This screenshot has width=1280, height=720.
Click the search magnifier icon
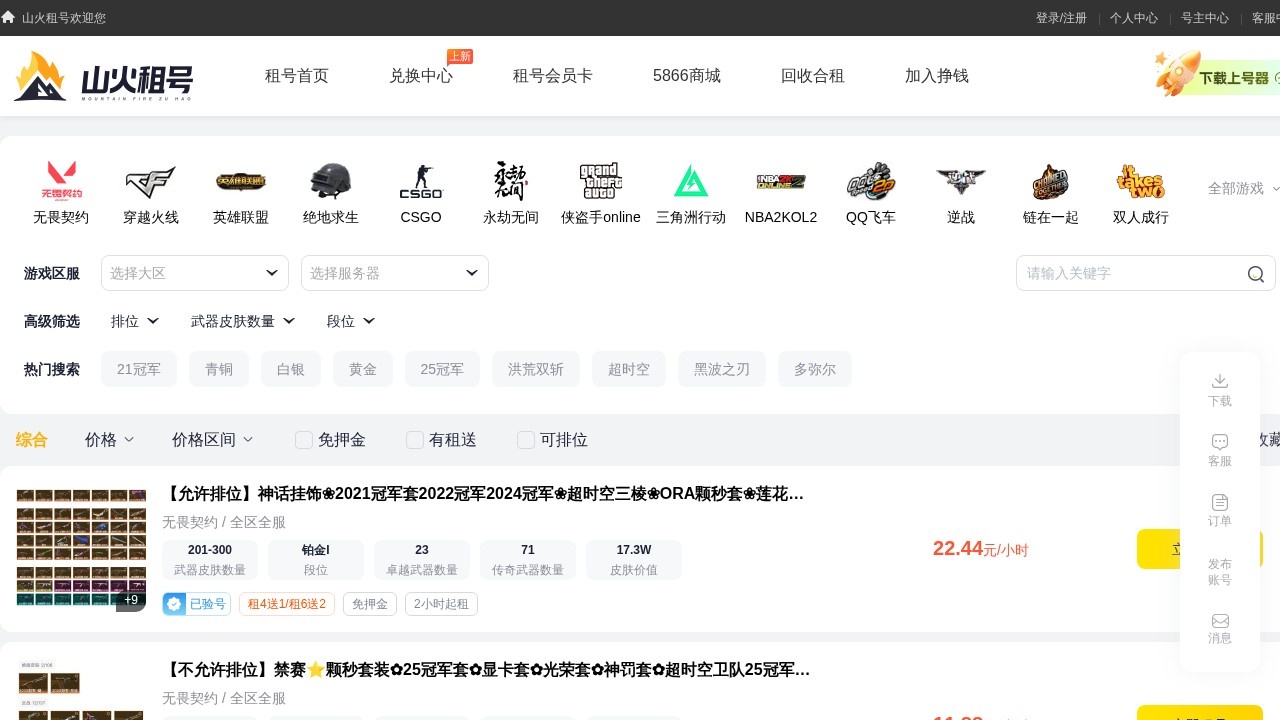click(1255, 274)
